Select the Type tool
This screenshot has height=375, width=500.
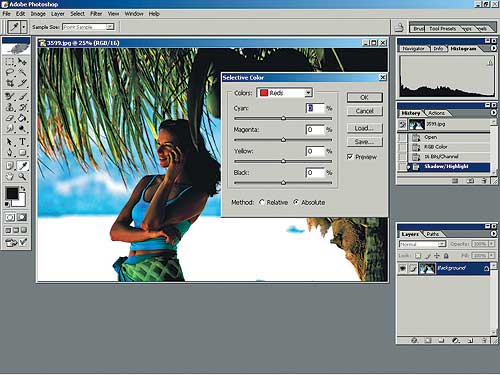22,142
